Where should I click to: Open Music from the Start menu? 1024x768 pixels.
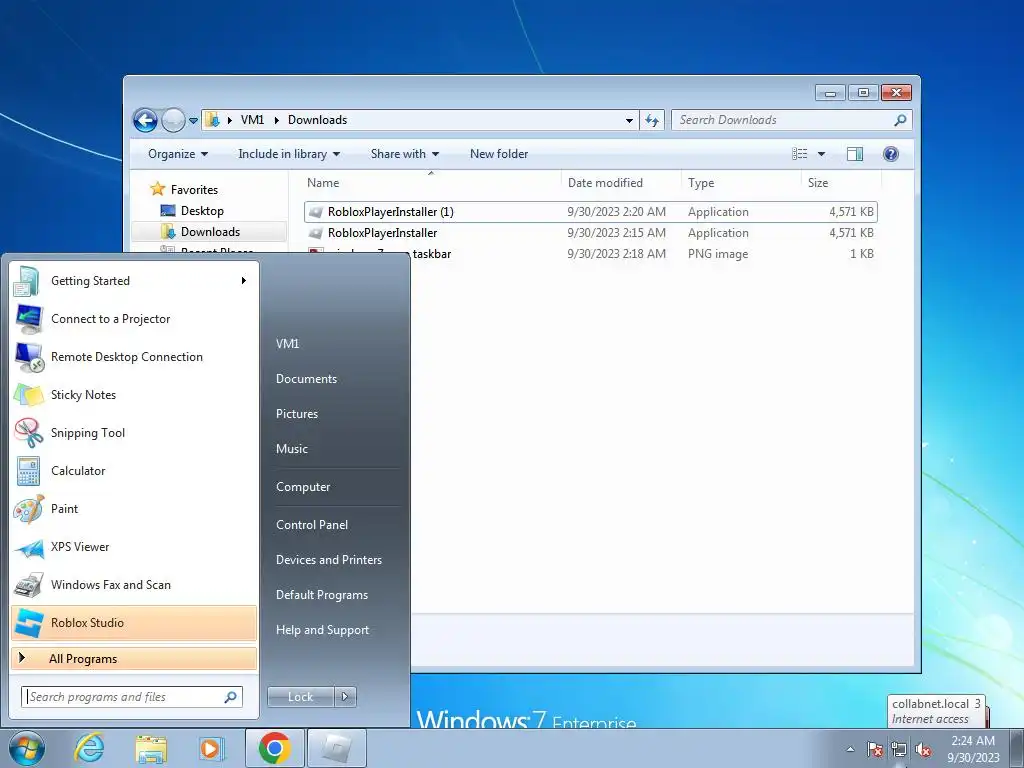tap(291, 449)
